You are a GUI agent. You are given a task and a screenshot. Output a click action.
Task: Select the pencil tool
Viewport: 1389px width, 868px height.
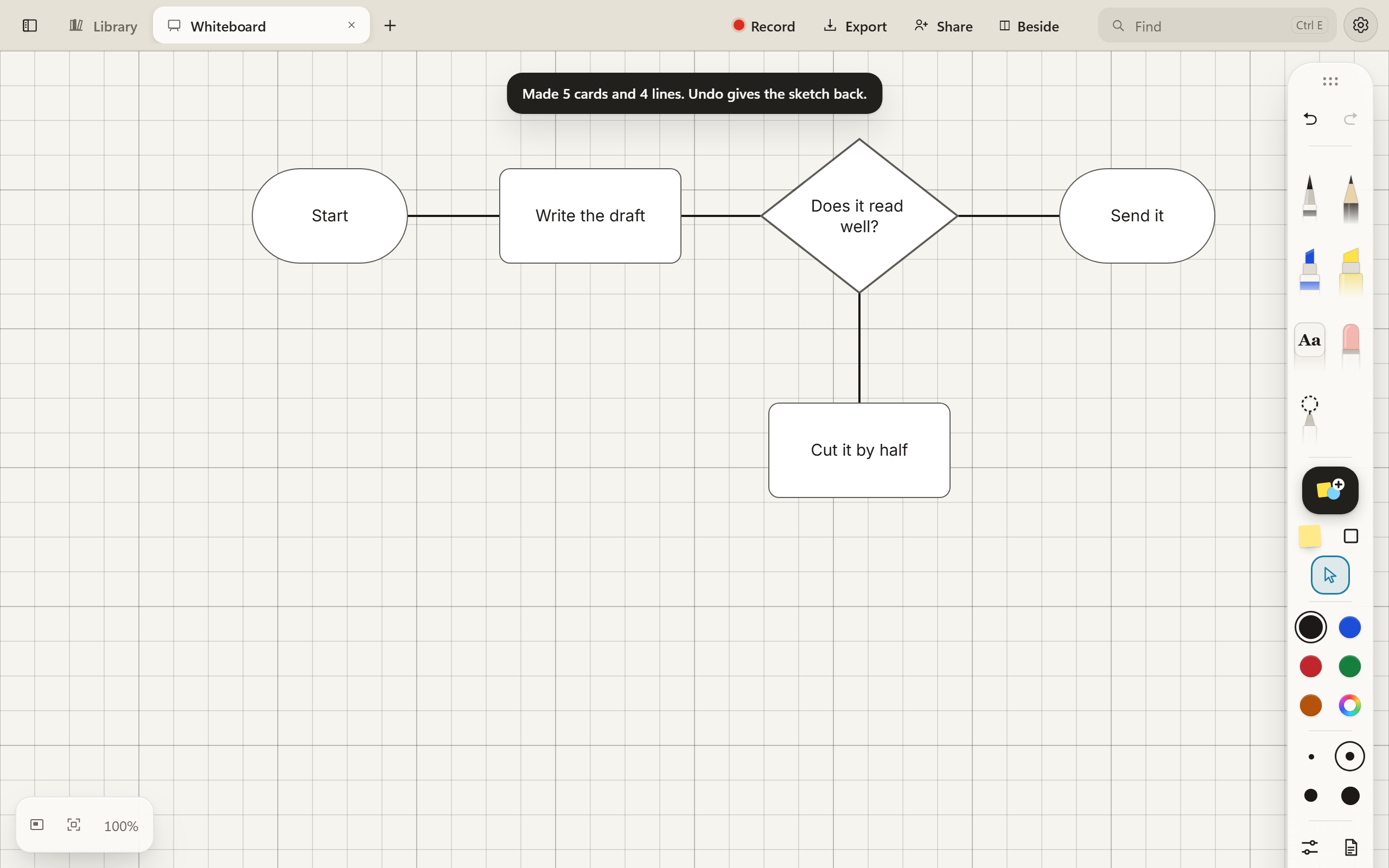pos(1350,199)
